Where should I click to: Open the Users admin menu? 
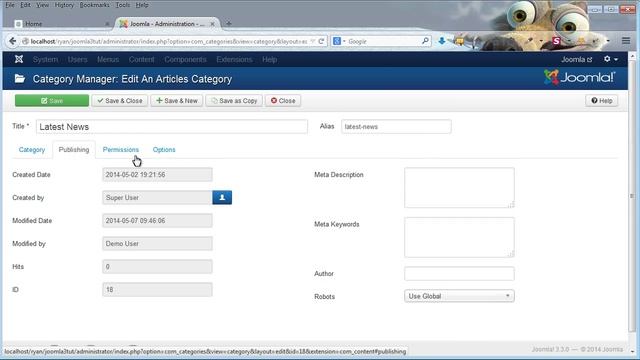[78, 60]
